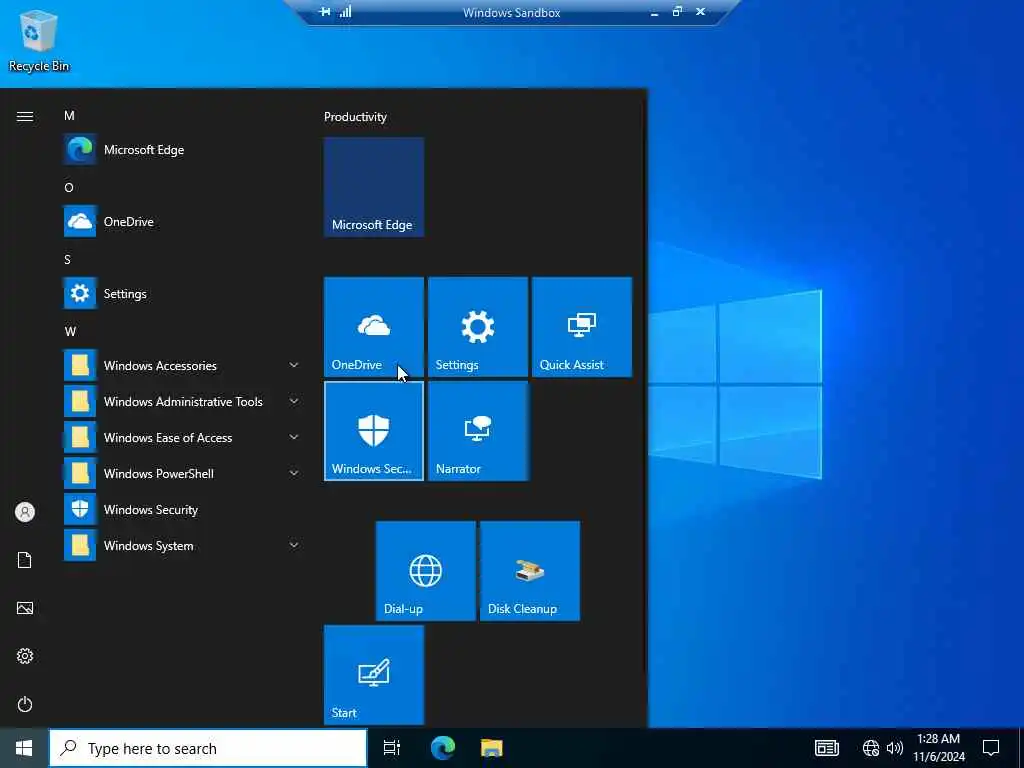The height and width of the screenshot is (768, 1024).
Task: Open Pictures from the Start sidebar
Action: [25, 608]
